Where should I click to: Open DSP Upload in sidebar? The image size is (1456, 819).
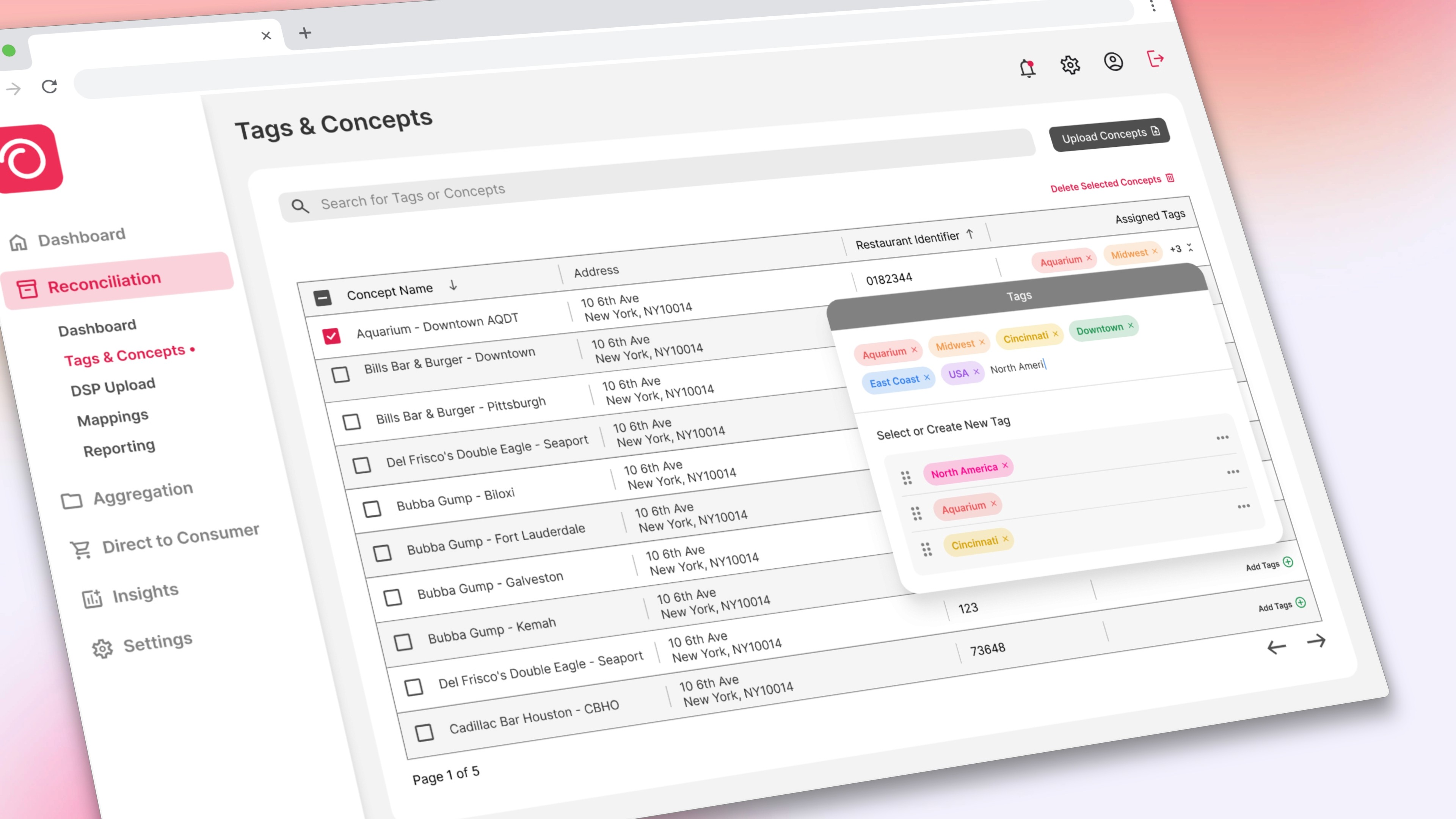[113, 387]
